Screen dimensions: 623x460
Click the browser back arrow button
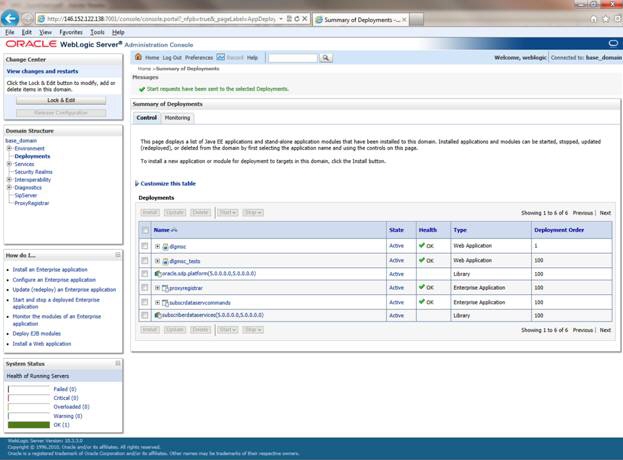(x=12, y=18)
